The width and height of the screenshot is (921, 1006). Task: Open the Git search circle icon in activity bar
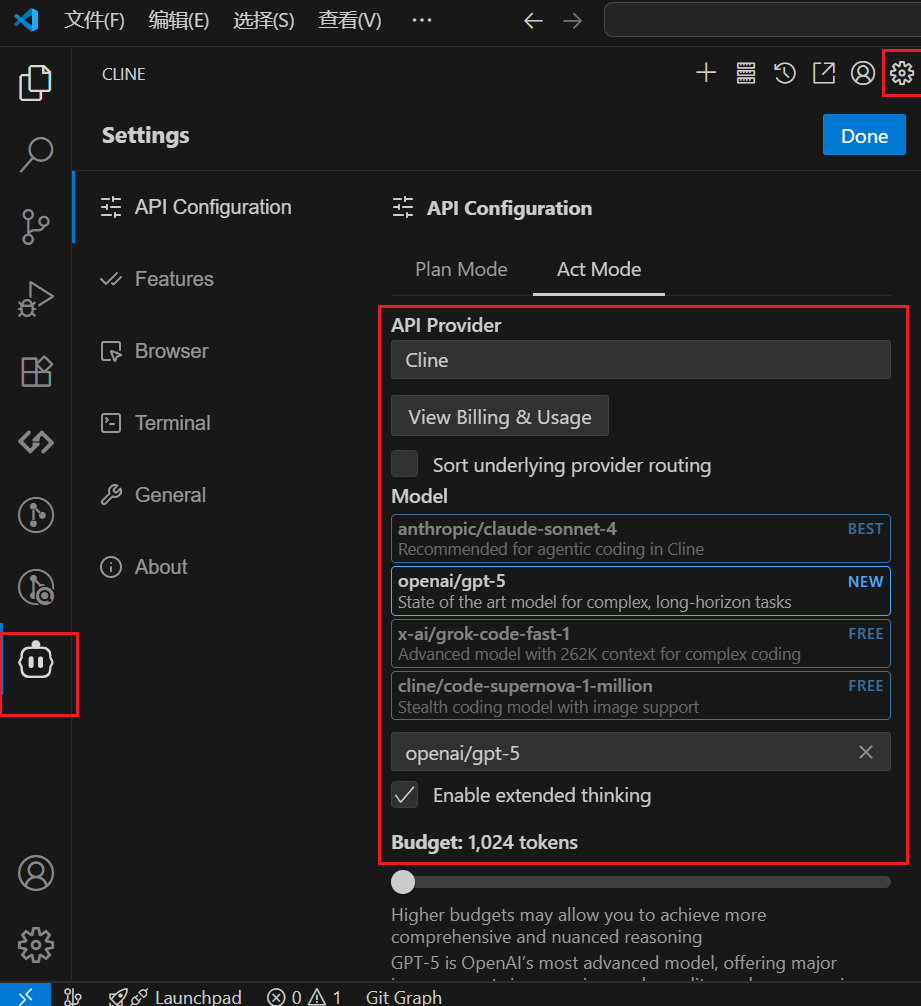click(35, 587)
